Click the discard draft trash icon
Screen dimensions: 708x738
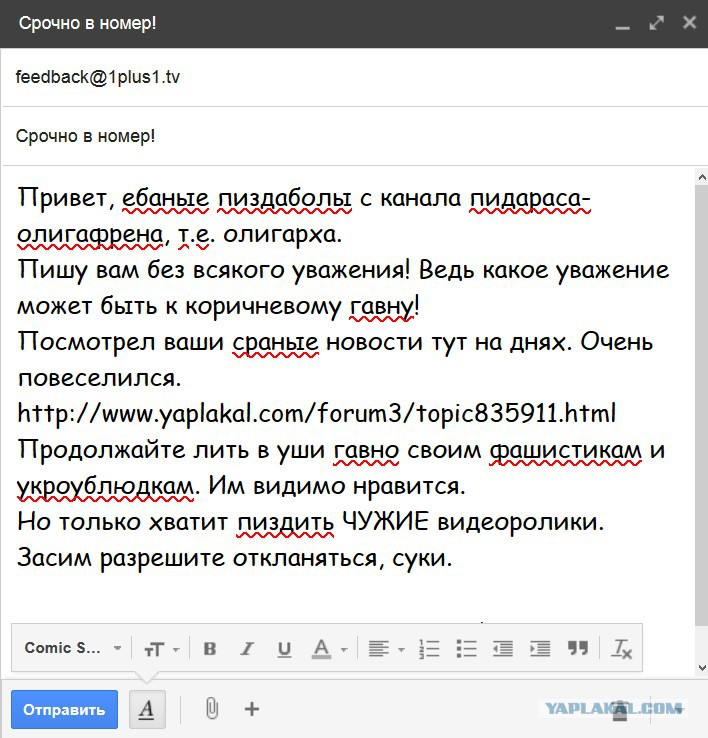(620, 709)
